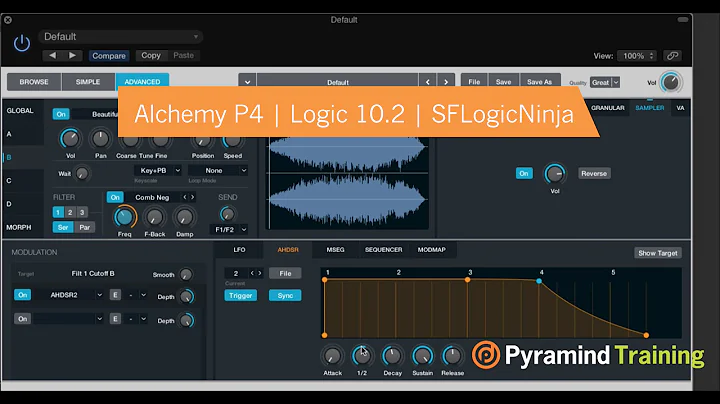Image resolution: width=720 pixels, height=404 pixels.
Task: Switch to the BROWSE view tab
Action: [34, 82]
